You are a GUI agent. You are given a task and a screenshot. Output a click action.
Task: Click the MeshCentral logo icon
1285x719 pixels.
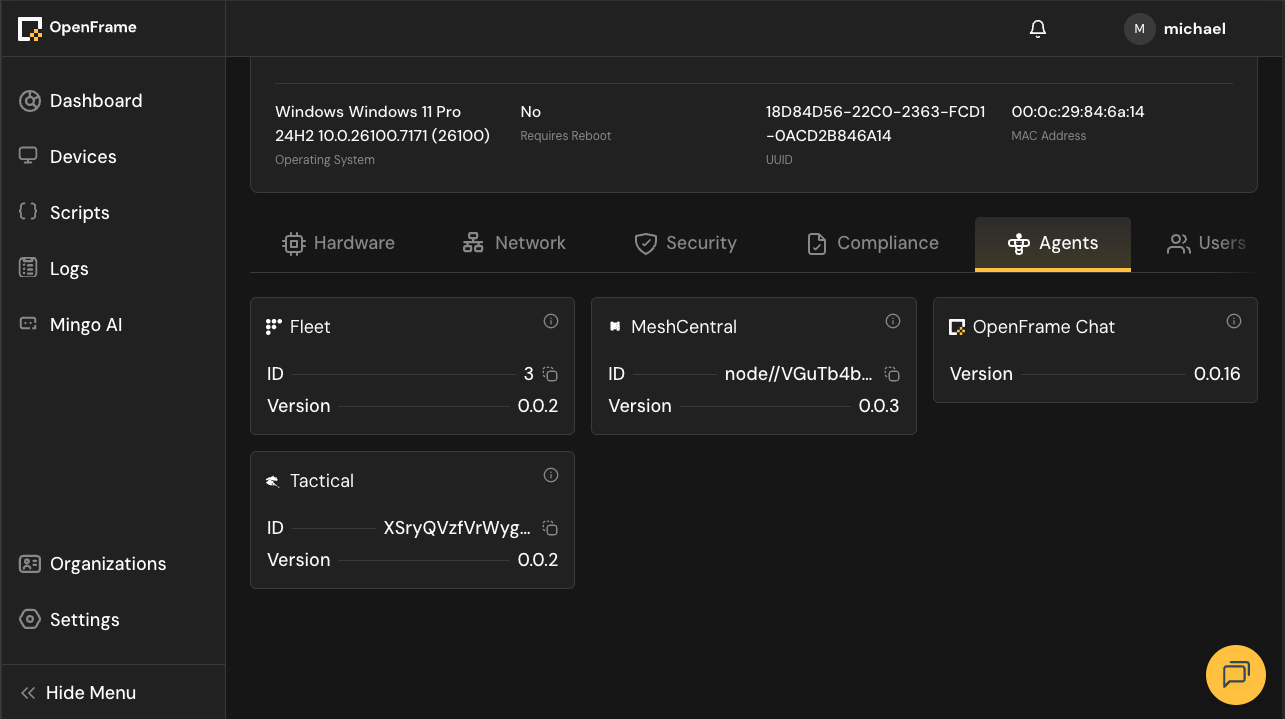615,327
